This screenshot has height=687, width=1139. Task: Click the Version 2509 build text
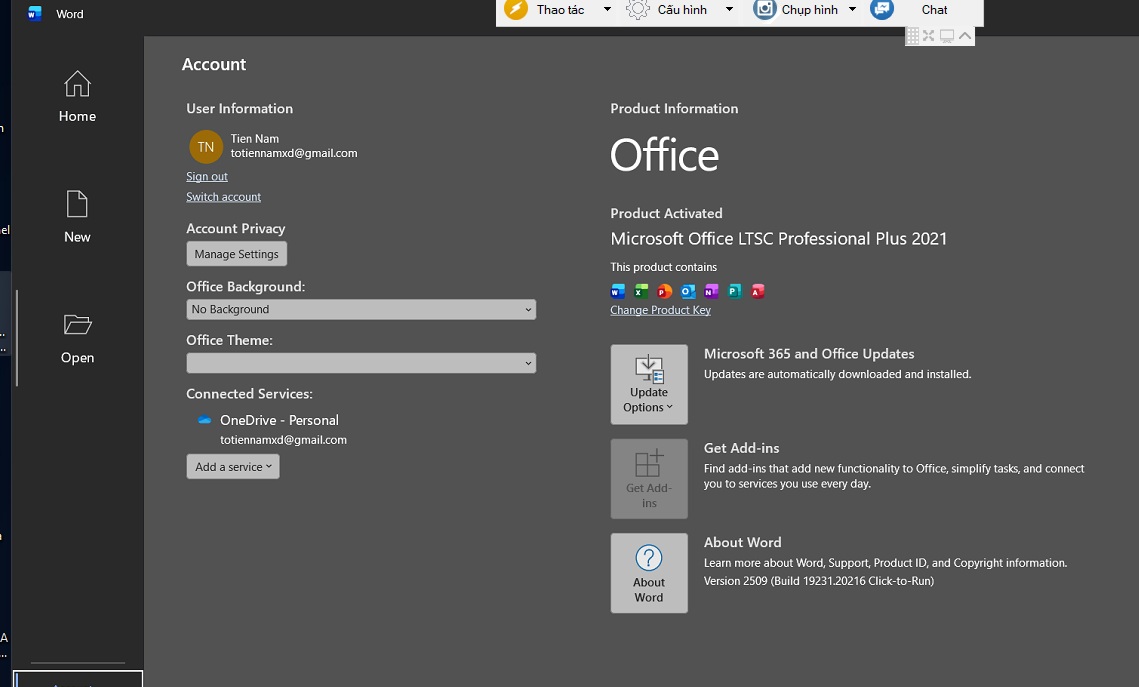click(819, 581)
